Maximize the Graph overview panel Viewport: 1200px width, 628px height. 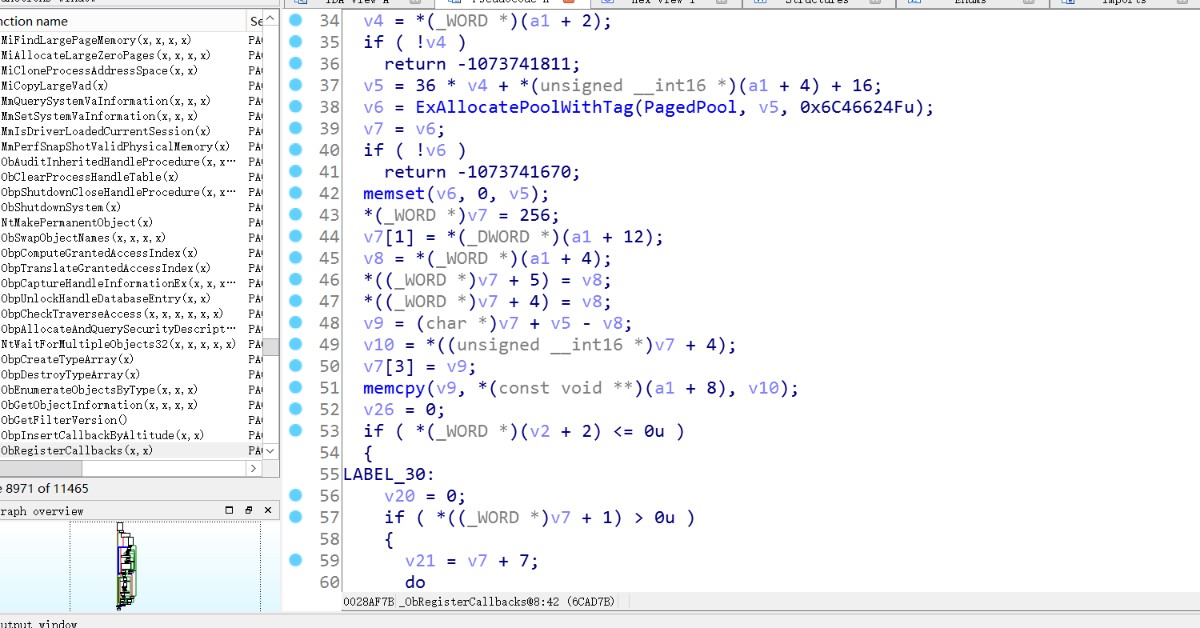(x=229, y=510)
